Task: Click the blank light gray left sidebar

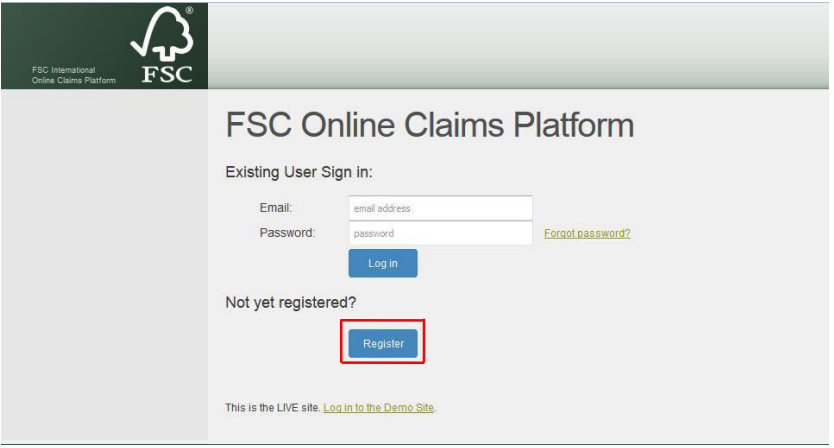Action: [x=104, y=264]
